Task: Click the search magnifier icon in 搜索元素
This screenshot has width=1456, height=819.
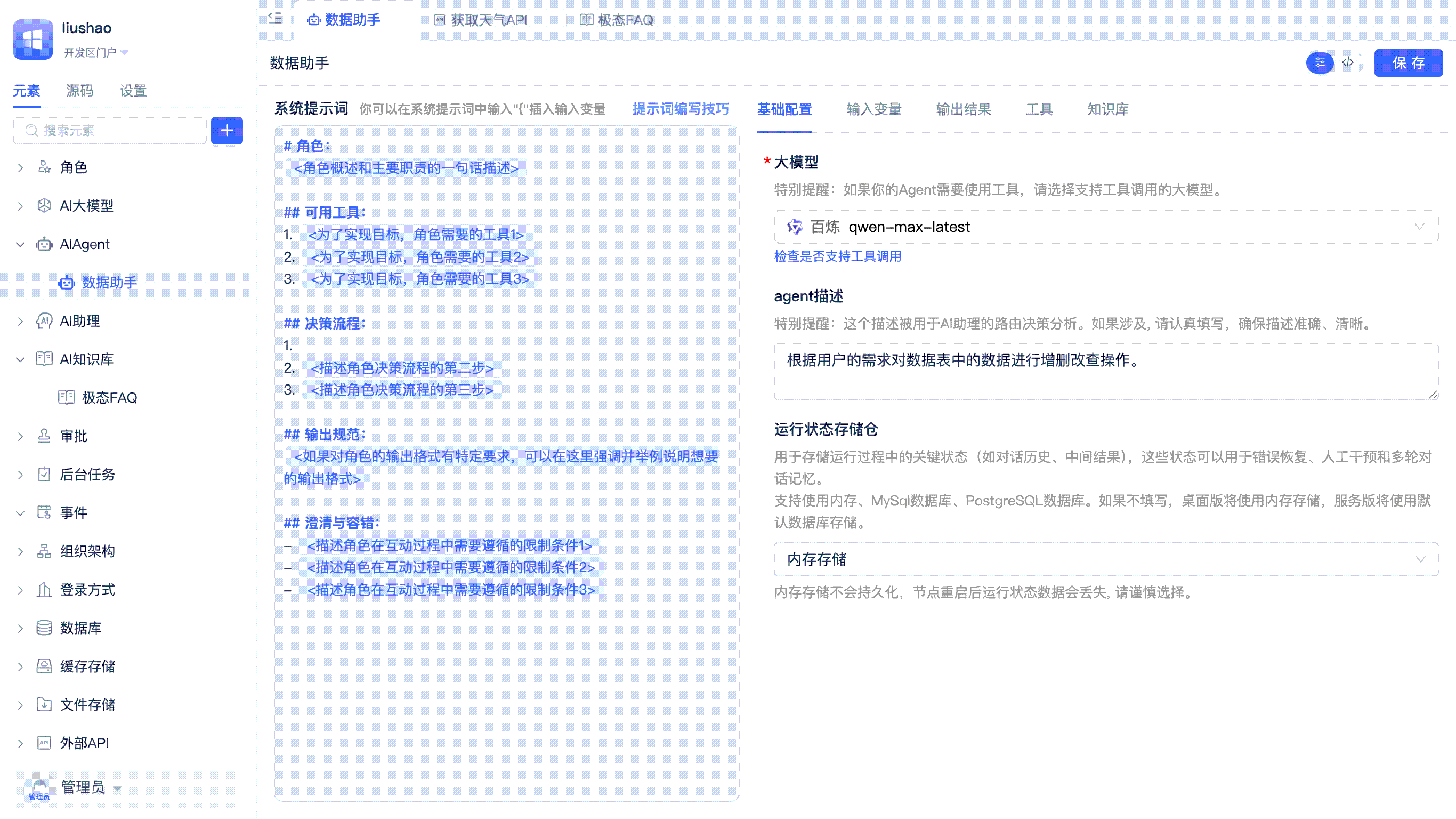Action: (x=31, y=131)
